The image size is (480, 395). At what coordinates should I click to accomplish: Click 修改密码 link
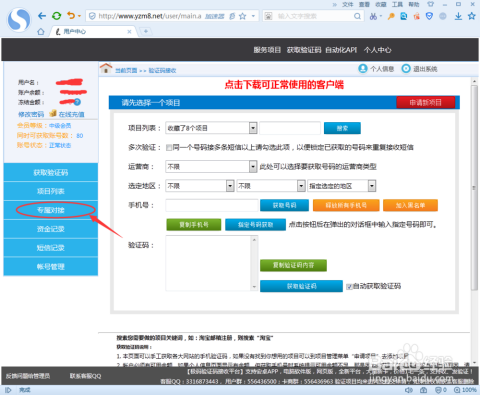(x=31, y=114)
